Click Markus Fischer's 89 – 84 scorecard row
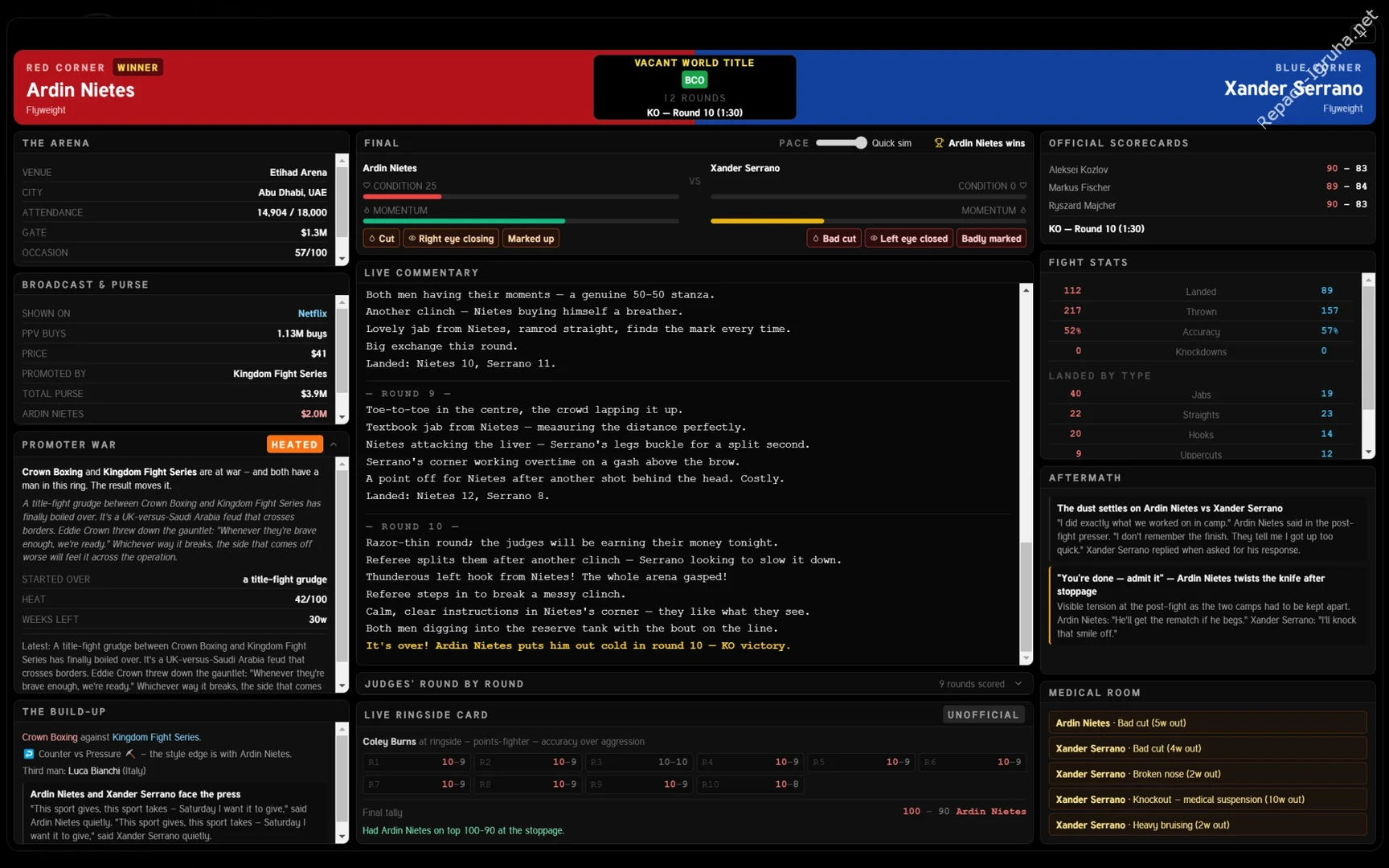Screen dimensions: 1389x868 click(x=1207, y=187)
